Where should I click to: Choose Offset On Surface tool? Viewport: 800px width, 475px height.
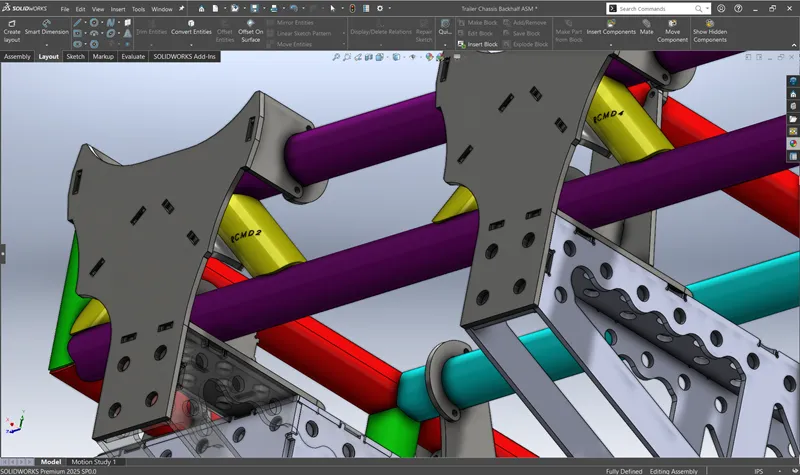pos(251,31)
